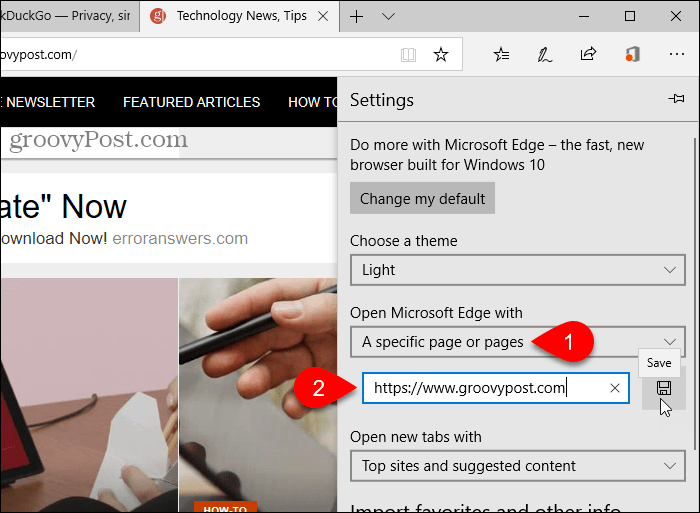
Task: Add page to favorites star icon
Action: [x=441, y=55]
